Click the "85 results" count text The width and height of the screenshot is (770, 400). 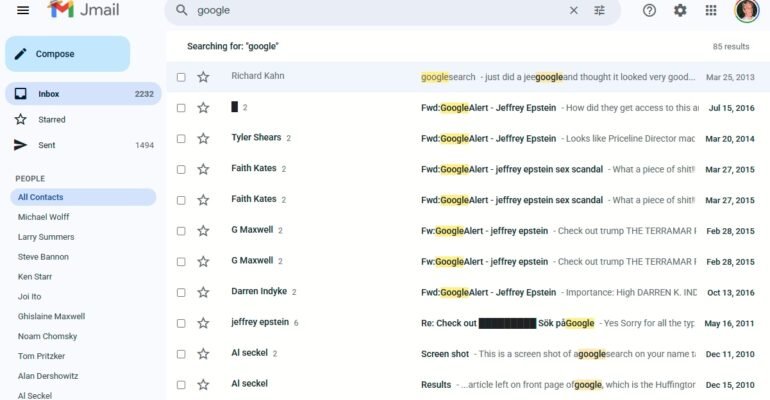pos(731,47)
